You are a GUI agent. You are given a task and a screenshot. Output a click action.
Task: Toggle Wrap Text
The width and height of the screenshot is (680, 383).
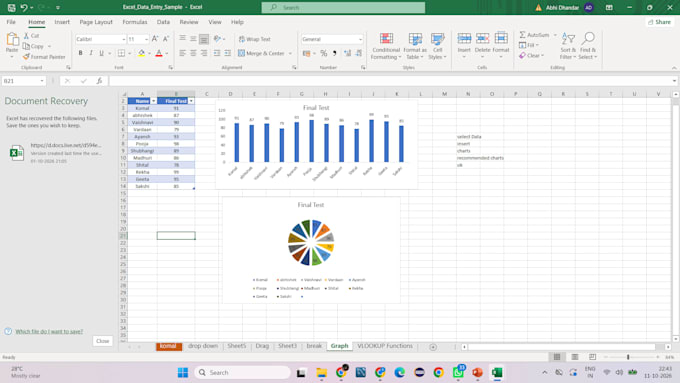[x=255, y=39]
